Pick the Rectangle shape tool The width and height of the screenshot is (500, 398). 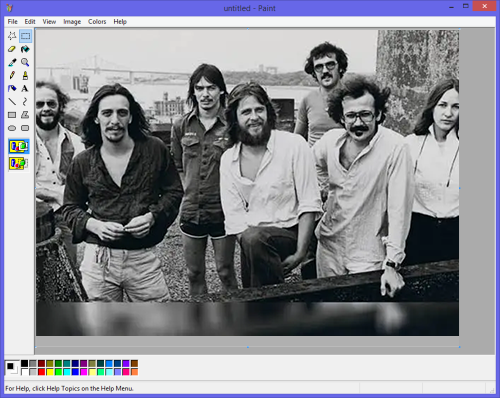12,115
